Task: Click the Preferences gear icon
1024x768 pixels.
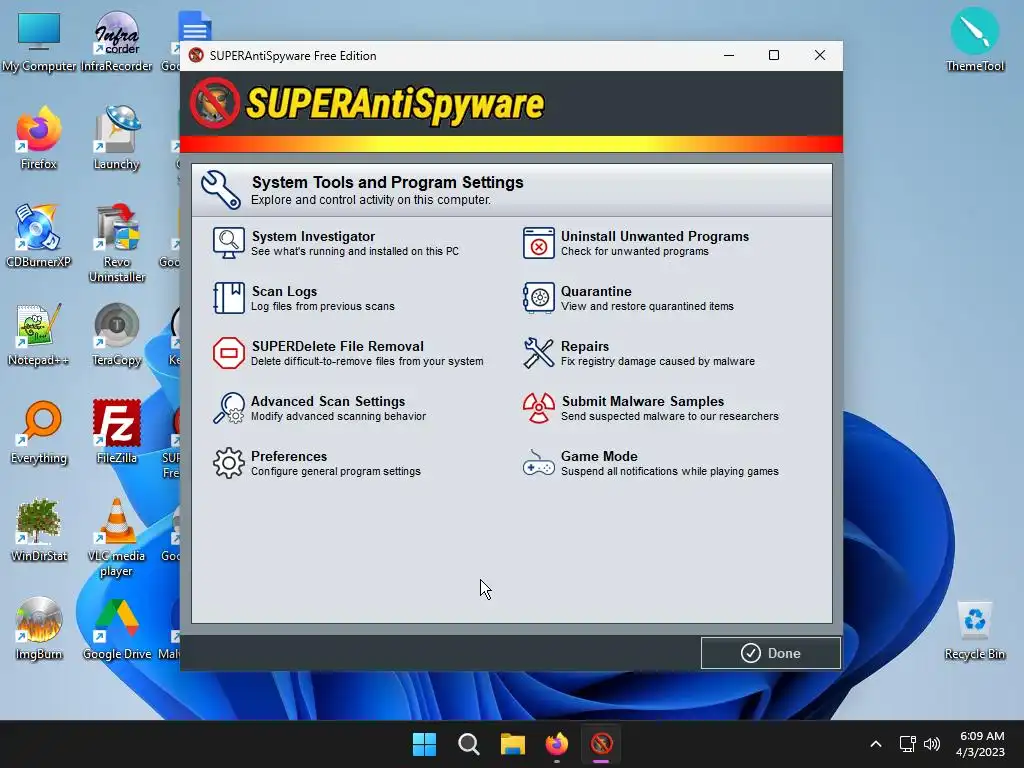Action: 229,462
